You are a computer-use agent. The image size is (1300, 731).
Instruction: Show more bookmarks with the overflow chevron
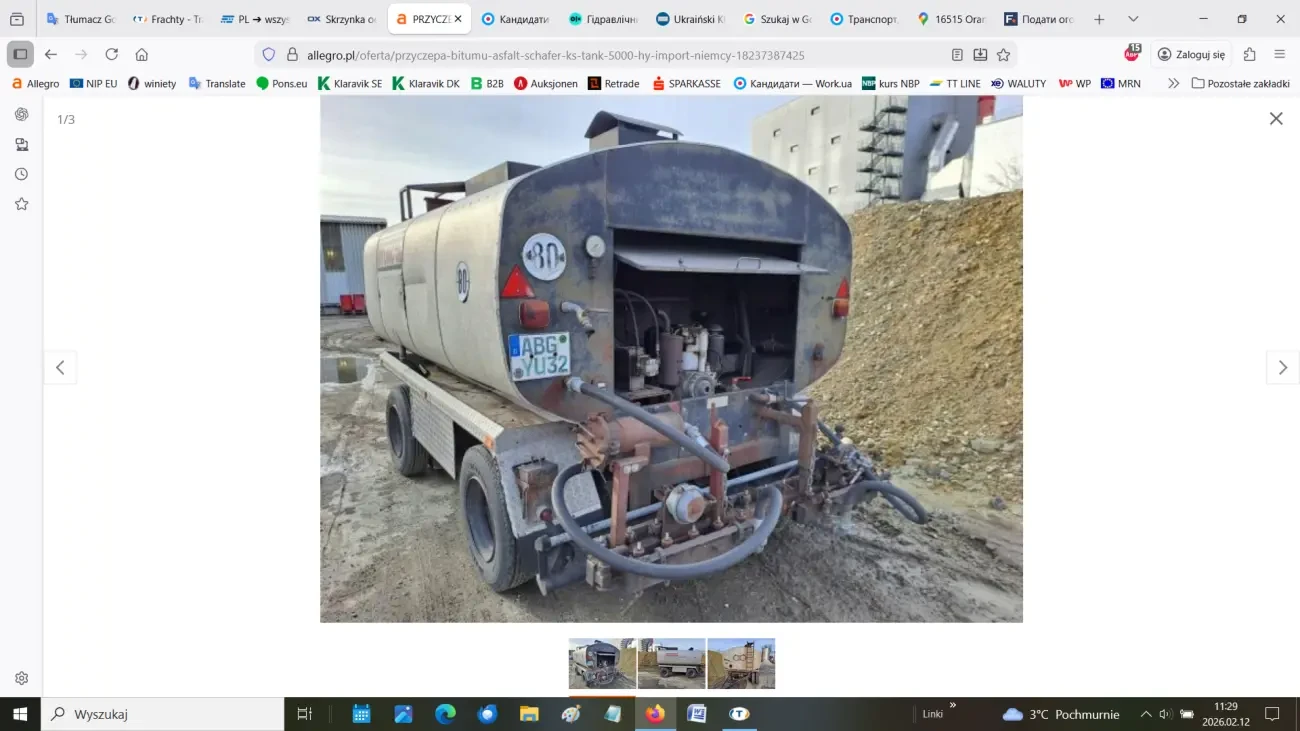pos(1173,84)
